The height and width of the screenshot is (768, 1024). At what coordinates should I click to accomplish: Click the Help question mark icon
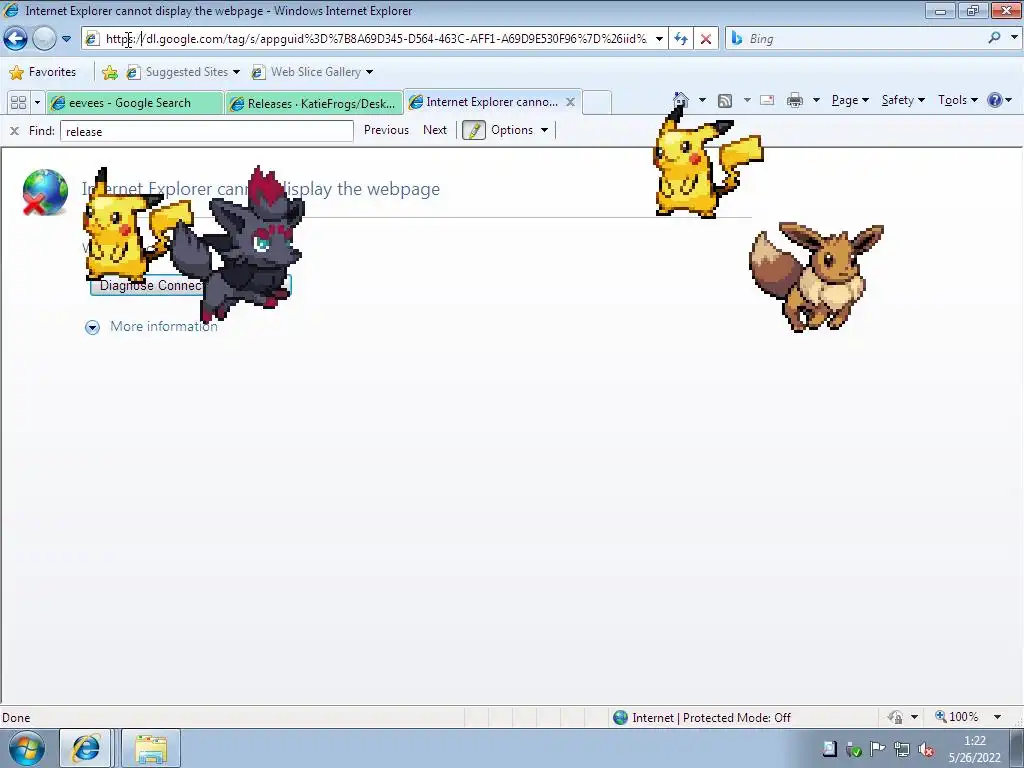pyautogui.click(x=995, y=100)
